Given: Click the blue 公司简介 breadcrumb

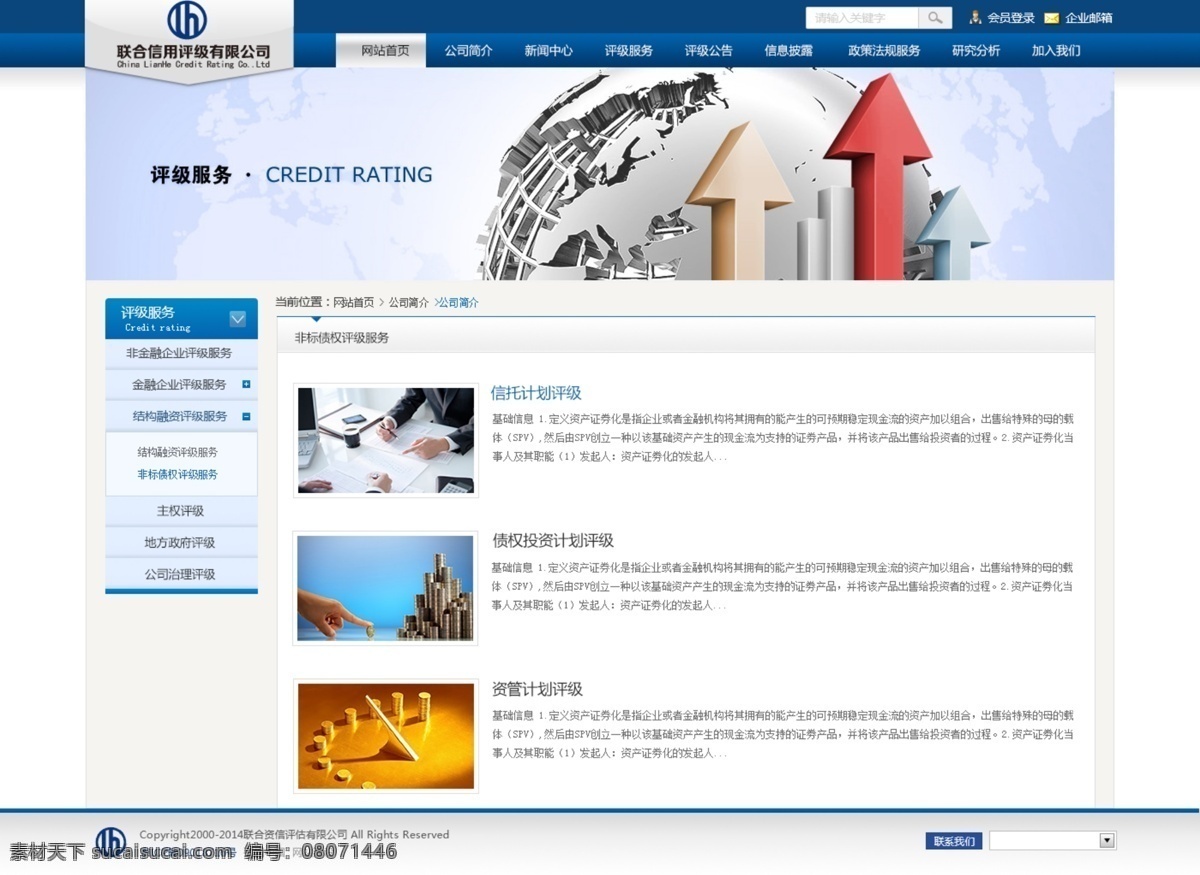Looking at the screenshot, I should 458,302.
